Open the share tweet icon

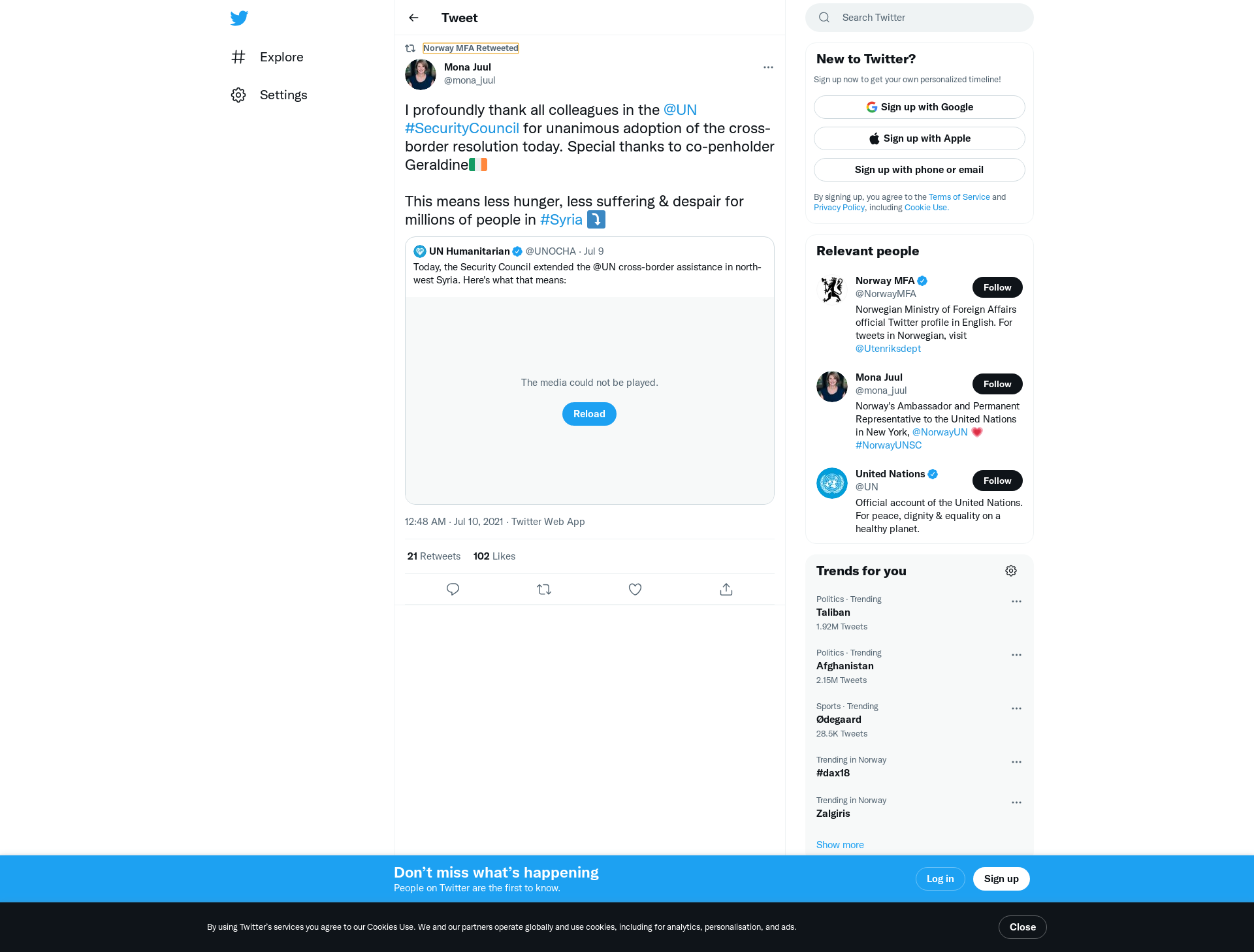726,590
